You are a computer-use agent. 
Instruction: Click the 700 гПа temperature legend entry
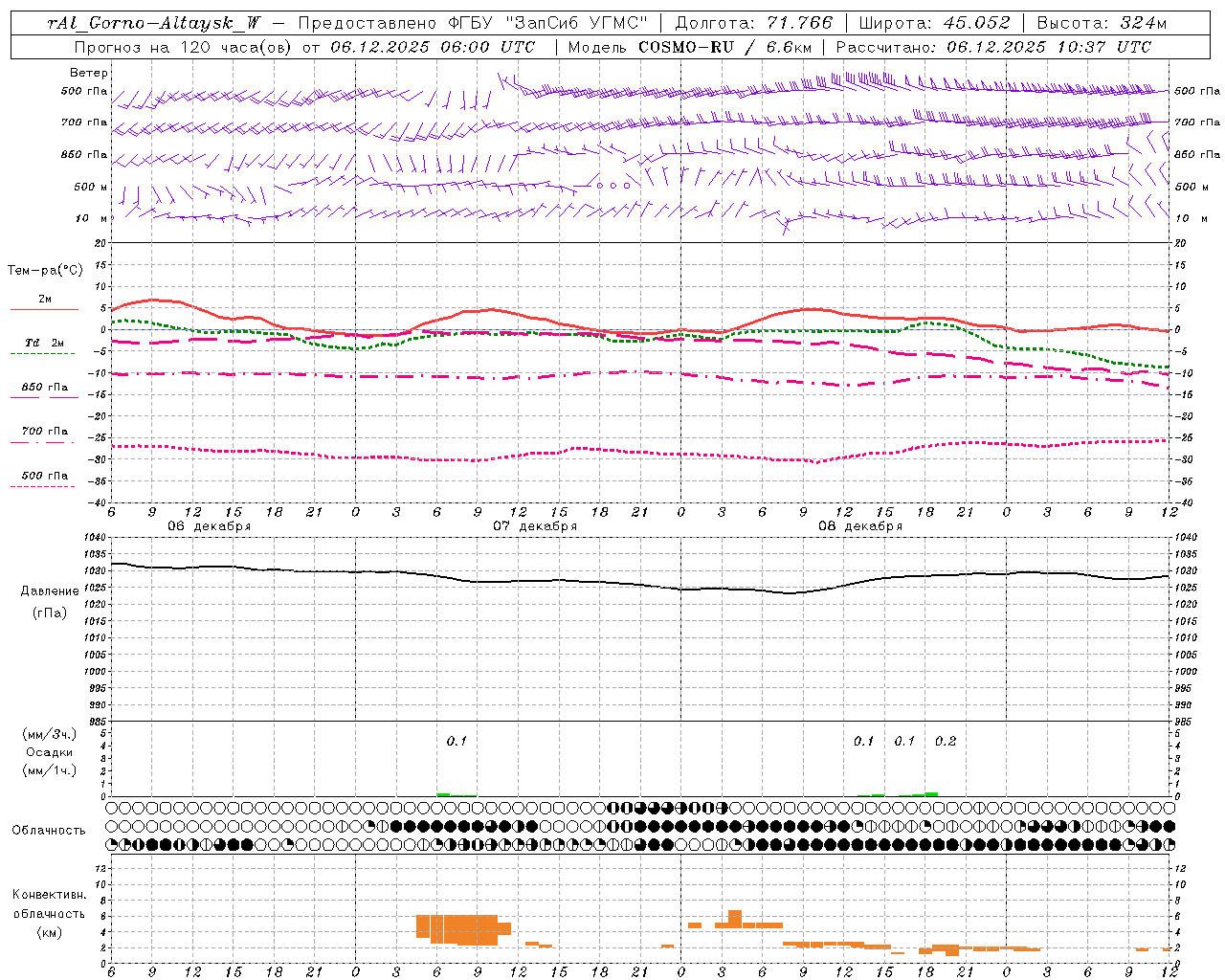pos(44,435)
